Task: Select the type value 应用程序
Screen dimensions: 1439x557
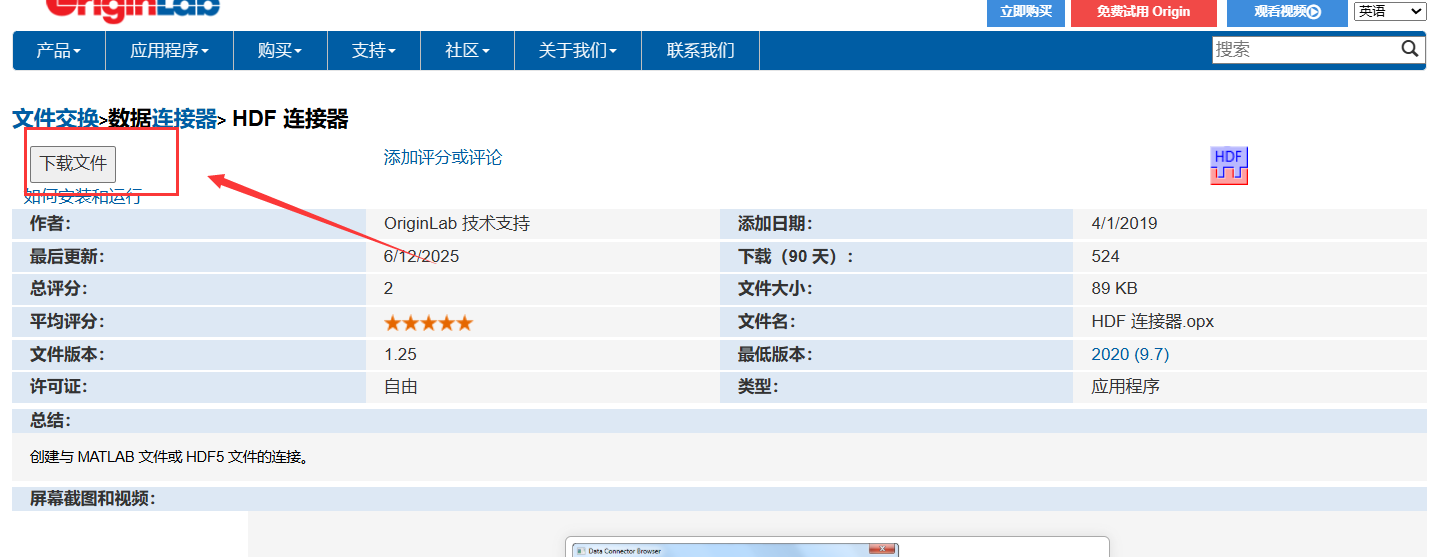Action: [x=1126, y=387]
